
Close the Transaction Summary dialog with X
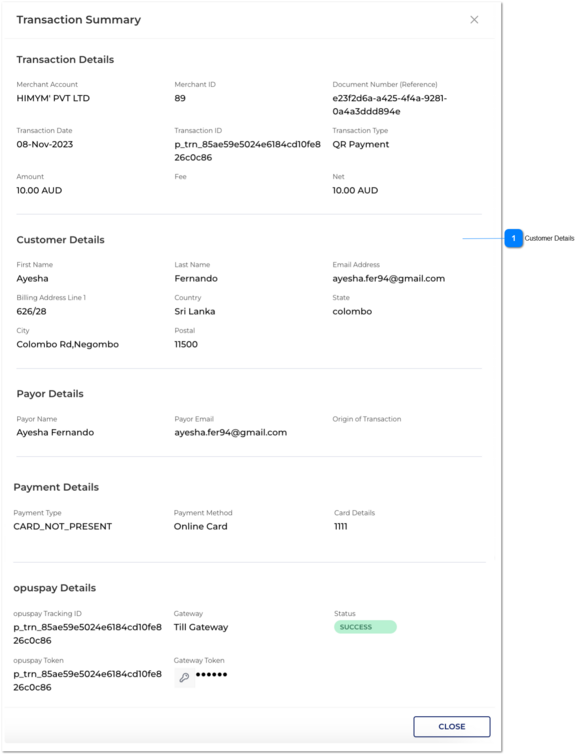(x=474, y=20)
